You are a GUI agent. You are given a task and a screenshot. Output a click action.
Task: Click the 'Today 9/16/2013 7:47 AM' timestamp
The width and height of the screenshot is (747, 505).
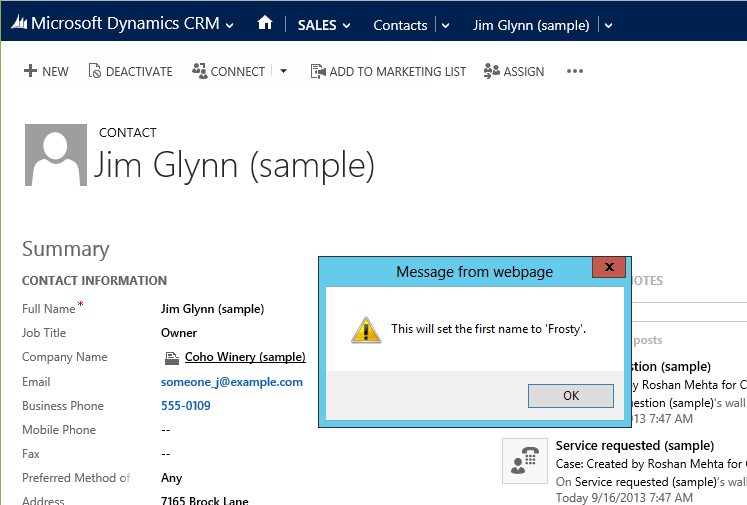pos(624,498)
